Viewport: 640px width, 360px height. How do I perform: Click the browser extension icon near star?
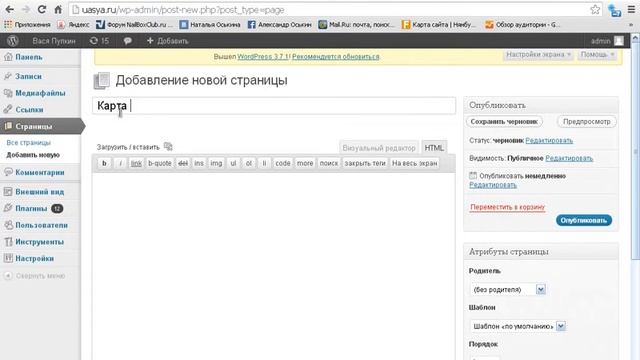click(614, 10)
